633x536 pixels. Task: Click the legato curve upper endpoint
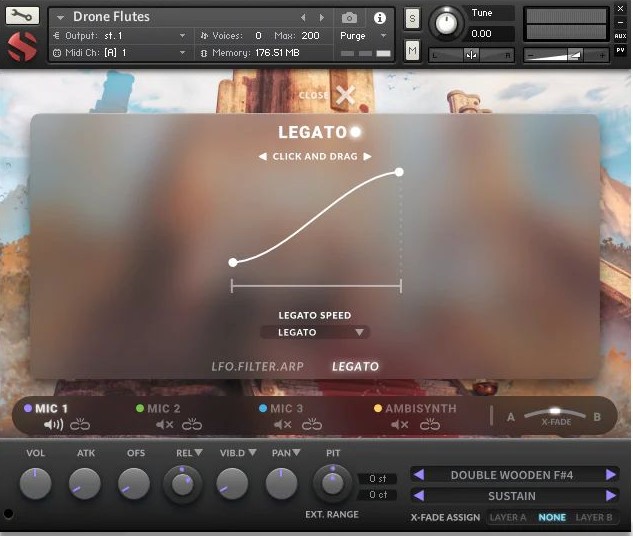coord(399,172)
